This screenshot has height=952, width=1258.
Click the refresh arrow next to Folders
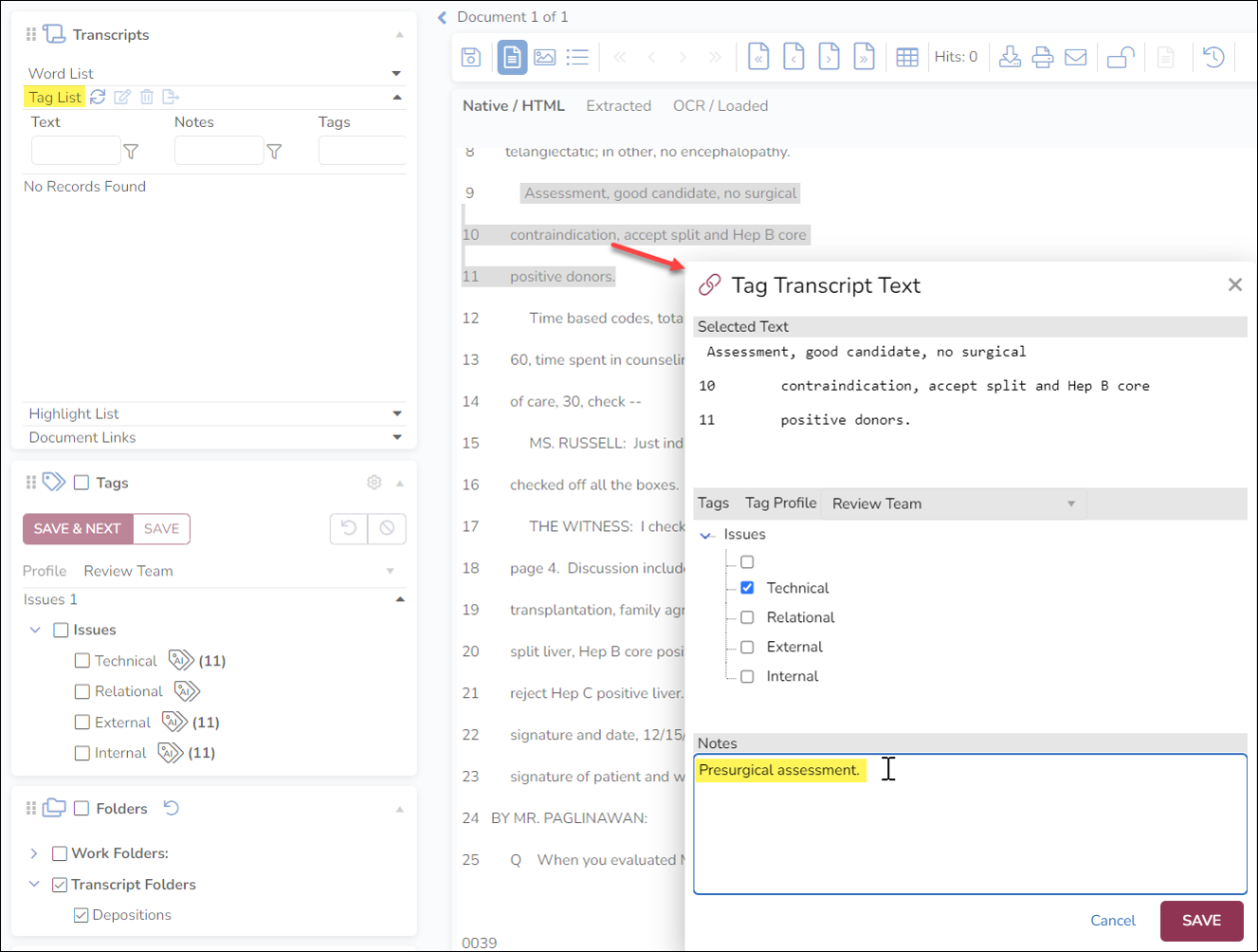coord(172,808)
